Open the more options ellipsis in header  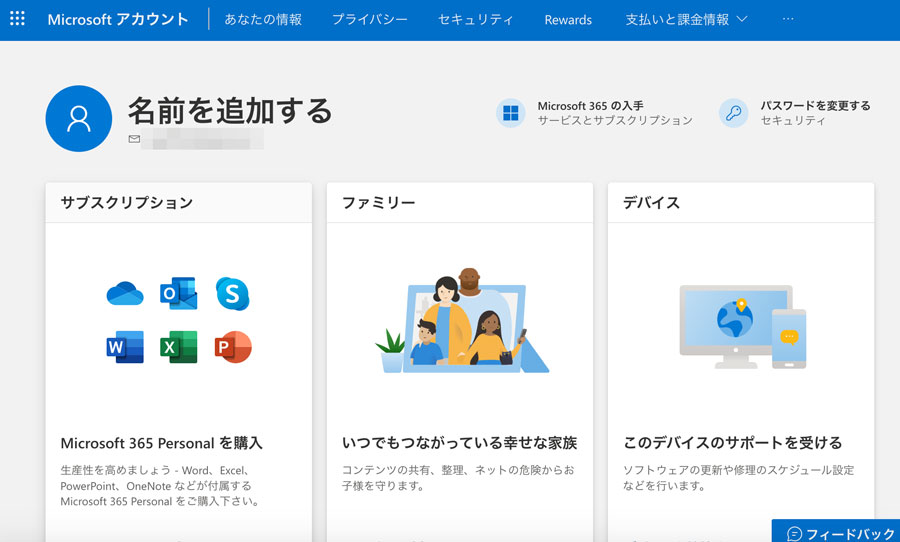coord(788,19)
